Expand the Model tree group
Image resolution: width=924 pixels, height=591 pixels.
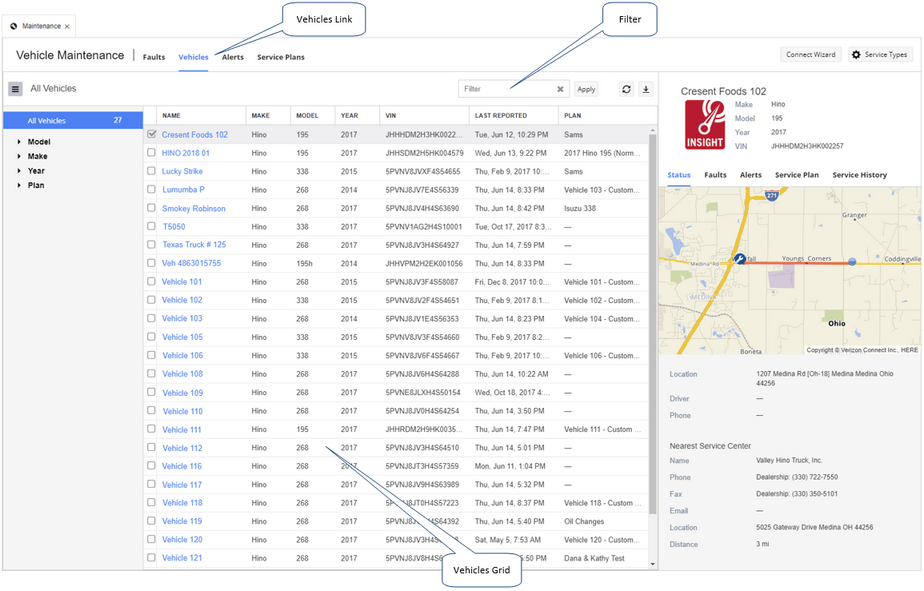coord(19,142)
